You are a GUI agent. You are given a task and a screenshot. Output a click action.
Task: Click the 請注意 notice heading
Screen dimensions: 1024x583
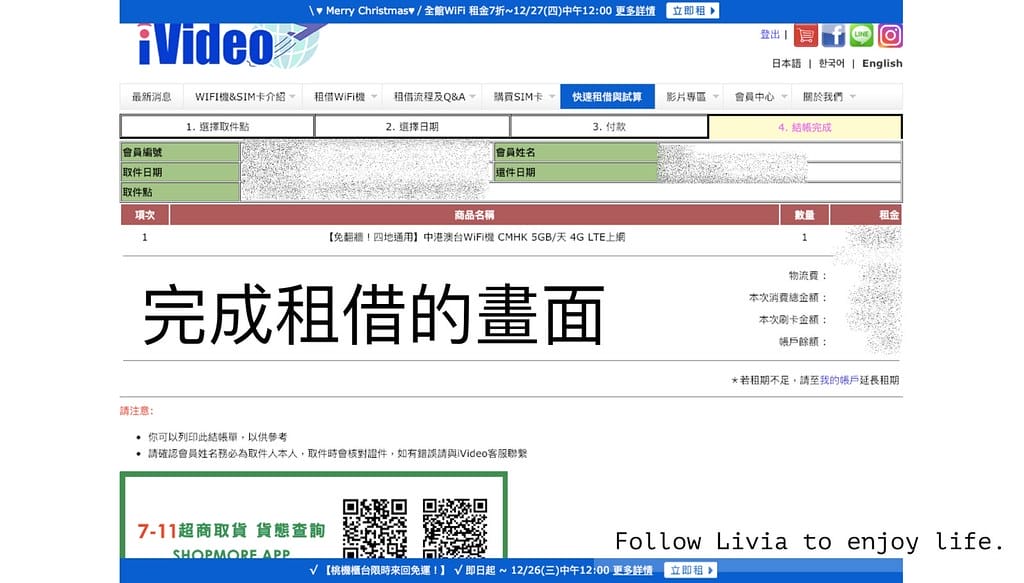pos(136,411)
